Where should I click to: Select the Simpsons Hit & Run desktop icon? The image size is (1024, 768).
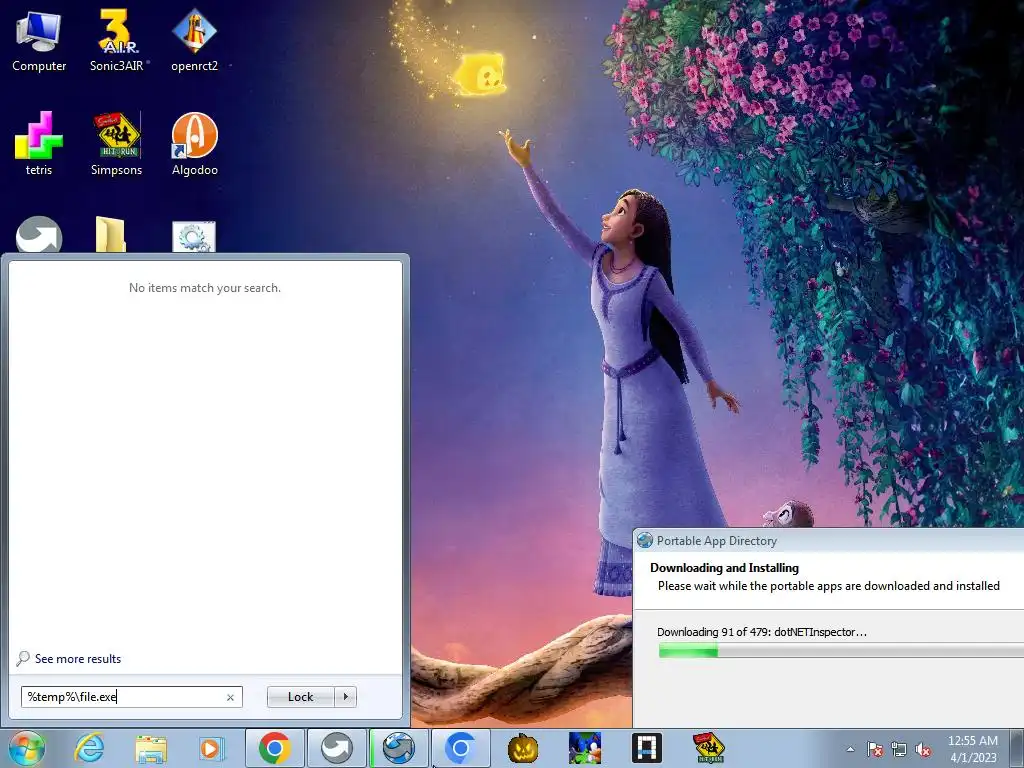point(117,144)
